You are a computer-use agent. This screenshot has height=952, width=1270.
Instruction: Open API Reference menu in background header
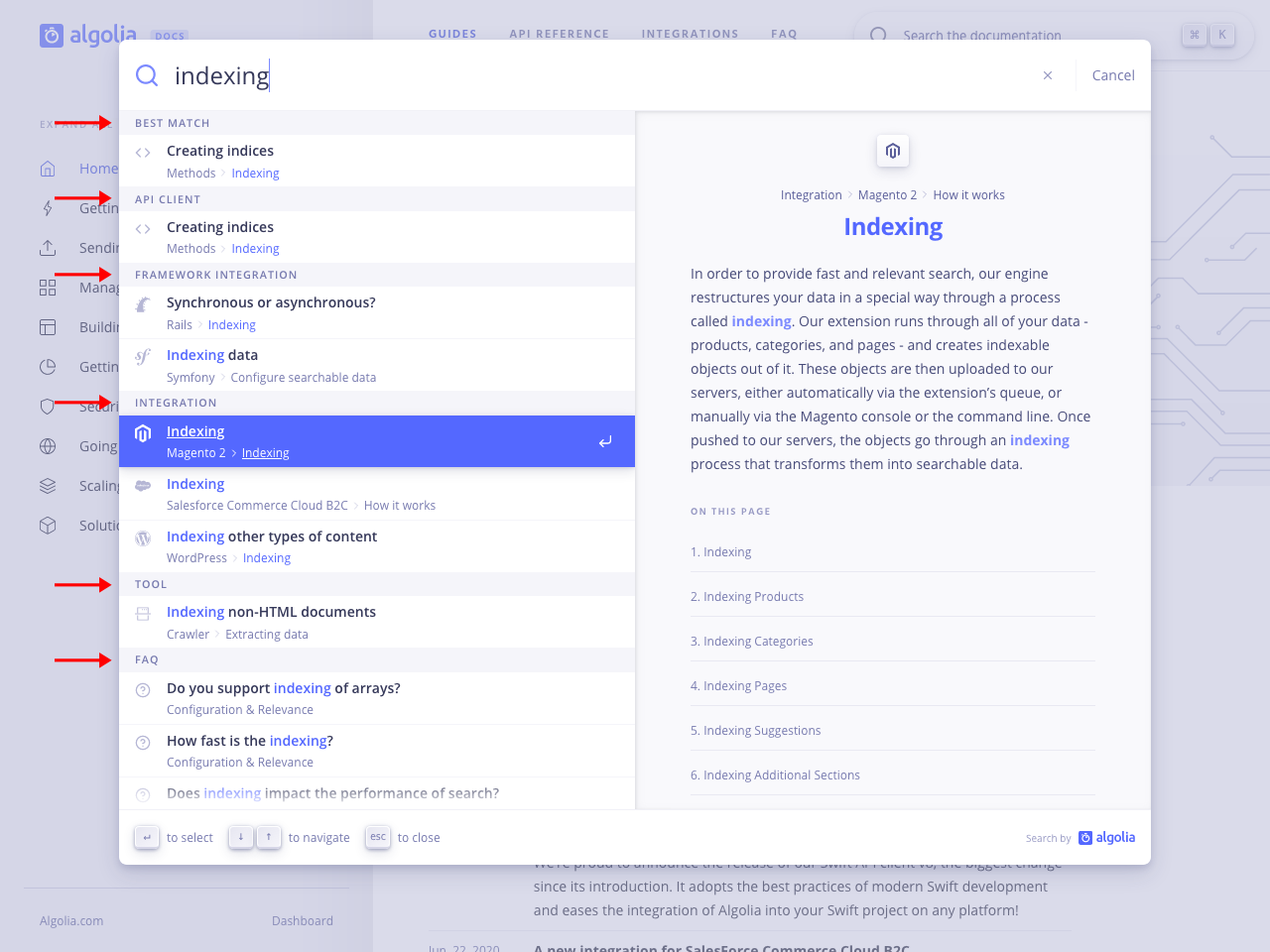[560, 34]
